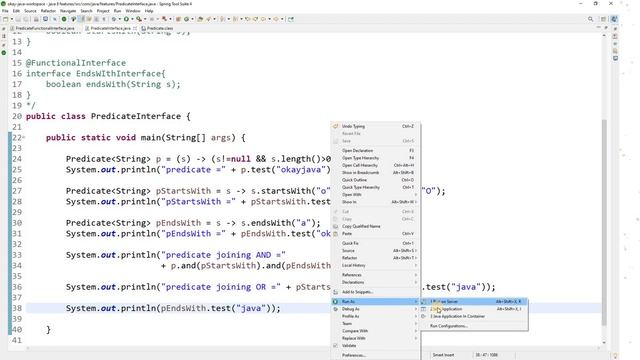Select the Java perspective icon at top right
The height and width of the screenshot is (360, 640).
(x=614, y=19)
